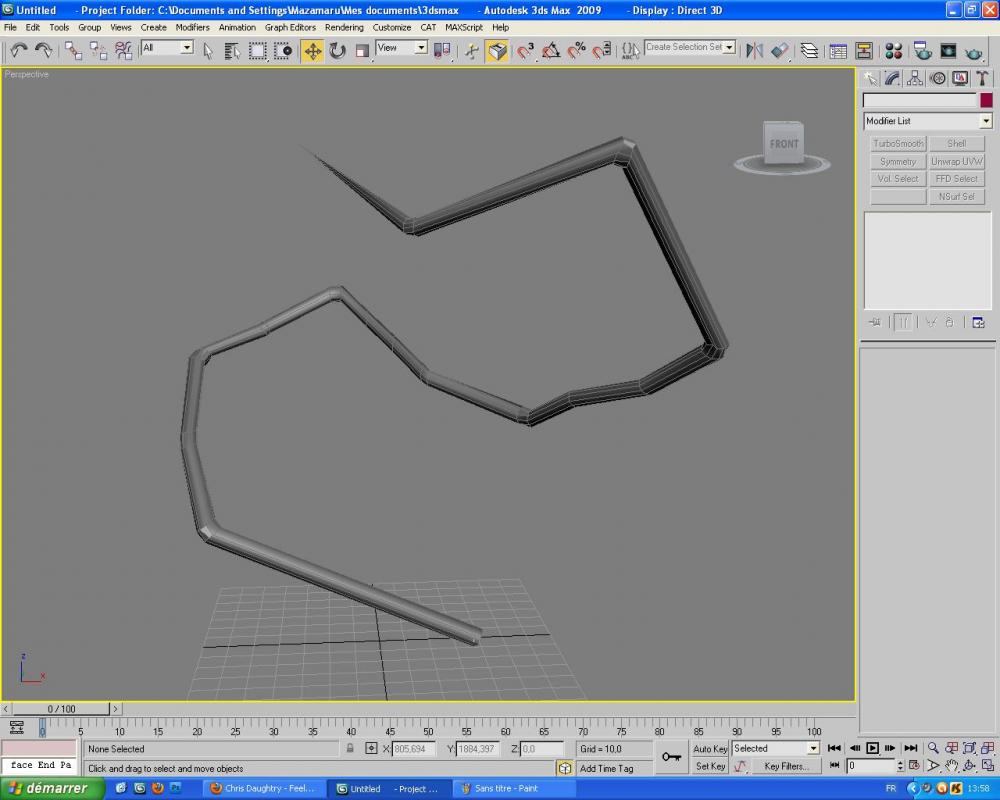Open the selection filter 'All' dropdown
Screen dimensions: 1000x800
pos(186,48)
